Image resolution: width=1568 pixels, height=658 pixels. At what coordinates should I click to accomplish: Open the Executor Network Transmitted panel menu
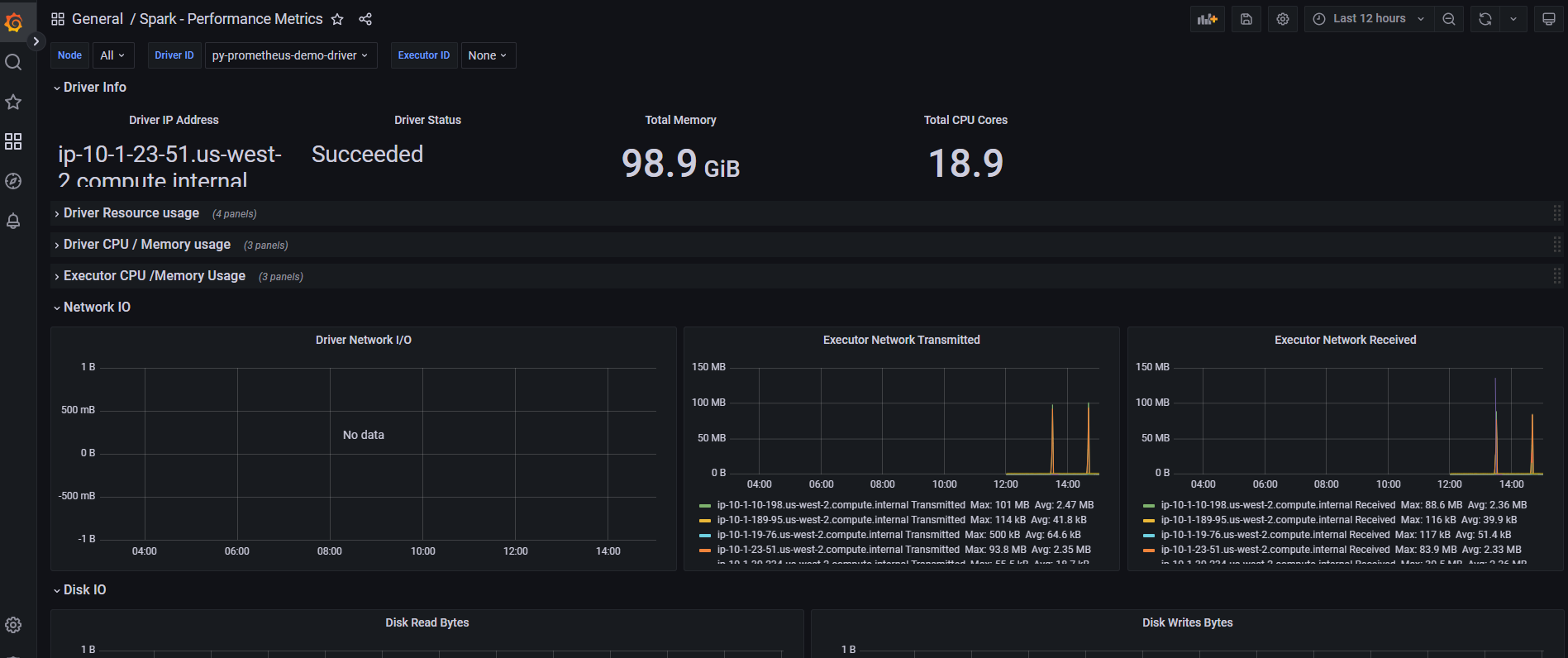pos(902,340)
